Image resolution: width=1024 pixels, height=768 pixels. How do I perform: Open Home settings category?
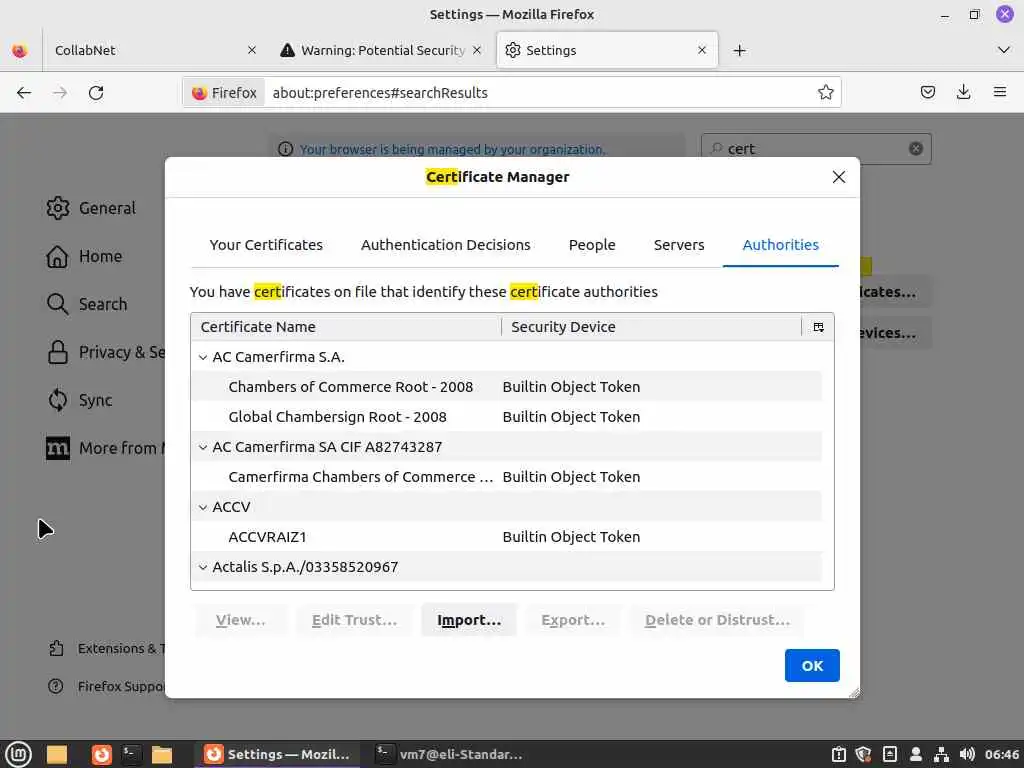click(85, 256)
